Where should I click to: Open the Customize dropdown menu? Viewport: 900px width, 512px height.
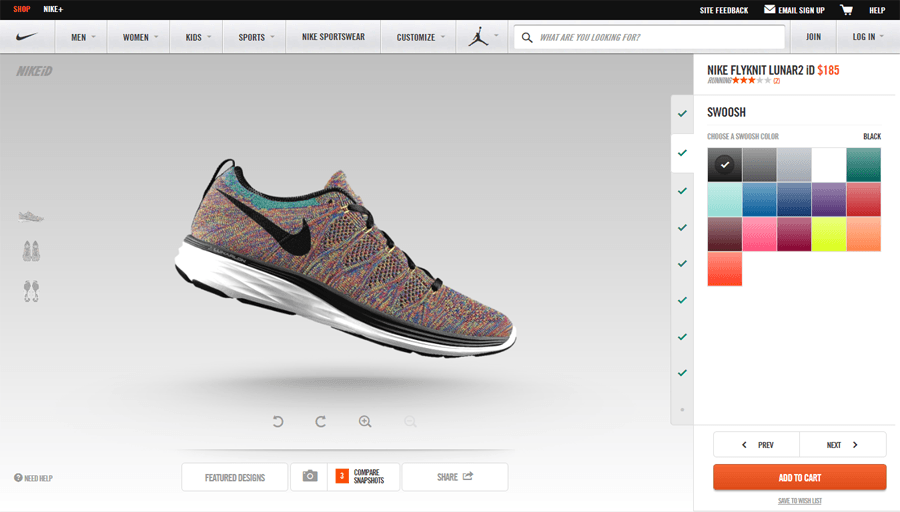pos(420,37)
